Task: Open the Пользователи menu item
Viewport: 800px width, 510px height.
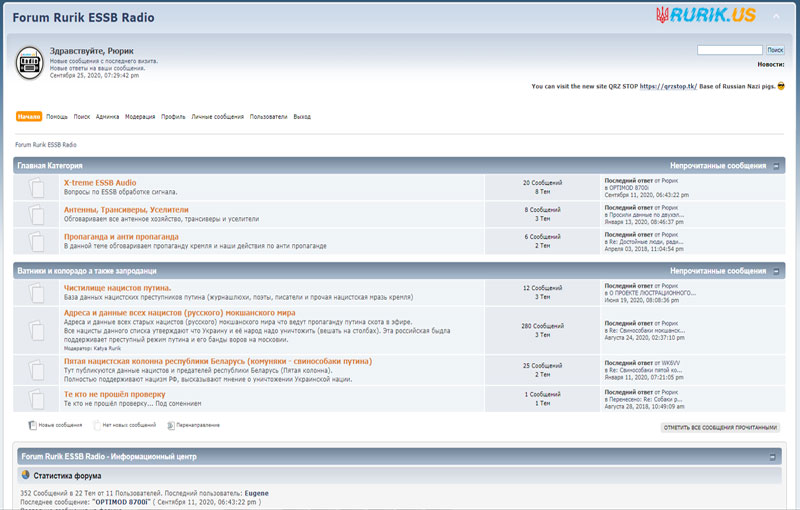Action: click(268, 117)
